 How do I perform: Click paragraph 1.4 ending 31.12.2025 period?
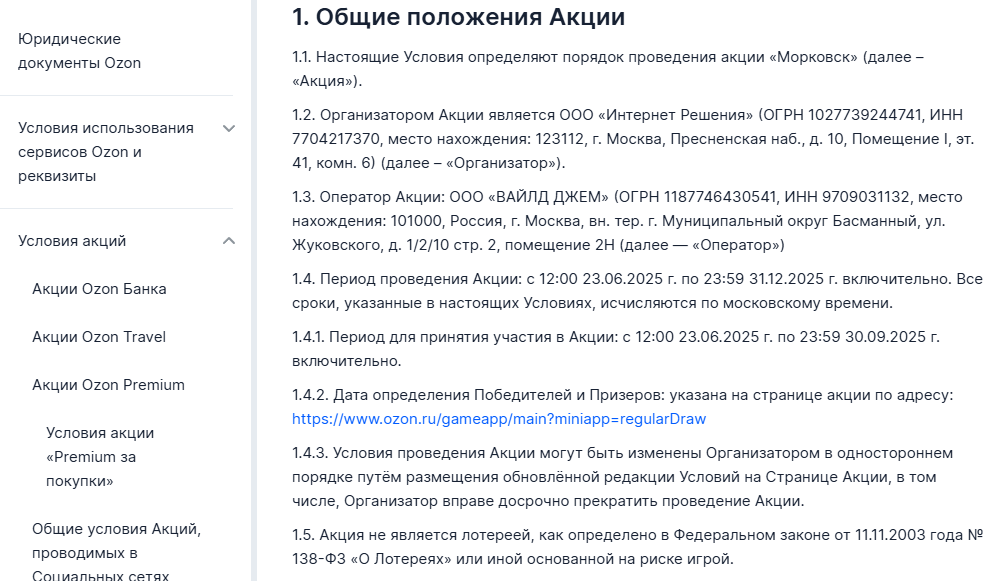tap(636, 291)
